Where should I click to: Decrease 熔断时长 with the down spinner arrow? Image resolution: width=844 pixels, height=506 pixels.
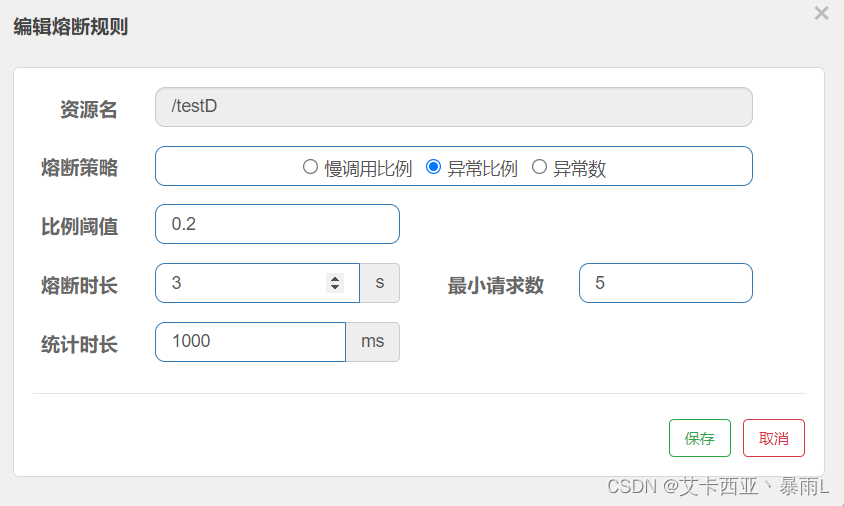(x=335, y=288)
